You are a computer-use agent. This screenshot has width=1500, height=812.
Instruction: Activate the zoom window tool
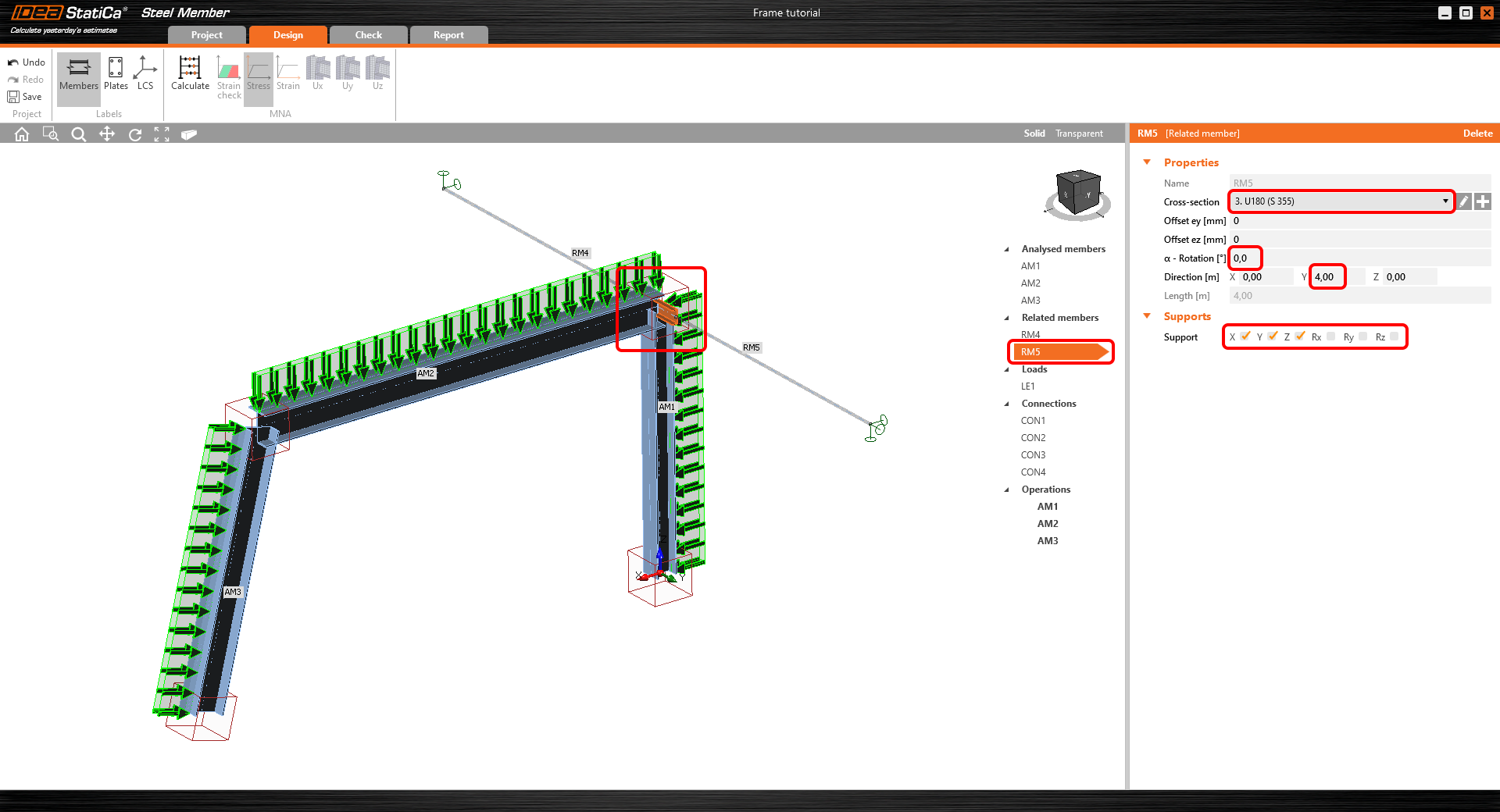pyautogui.click(x=50, y=134)
